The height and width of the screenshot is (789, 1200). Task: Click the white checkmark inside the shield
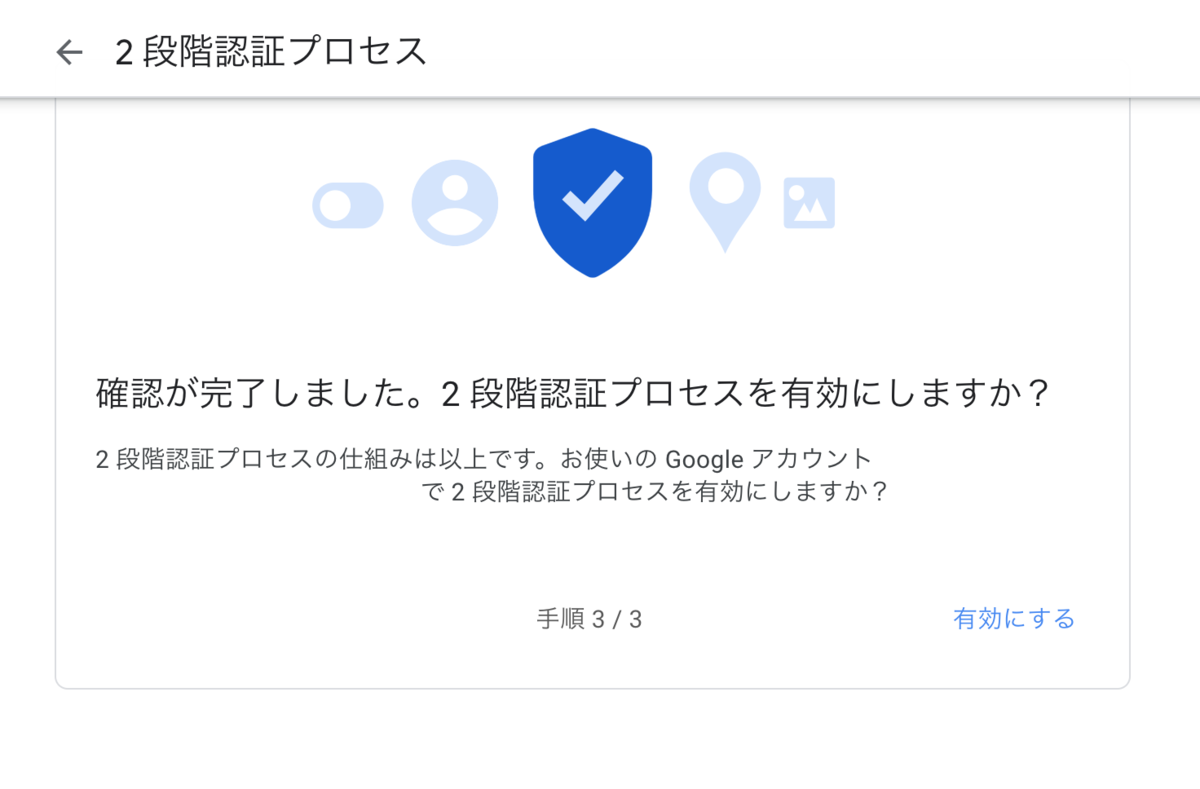coord(593,195)
